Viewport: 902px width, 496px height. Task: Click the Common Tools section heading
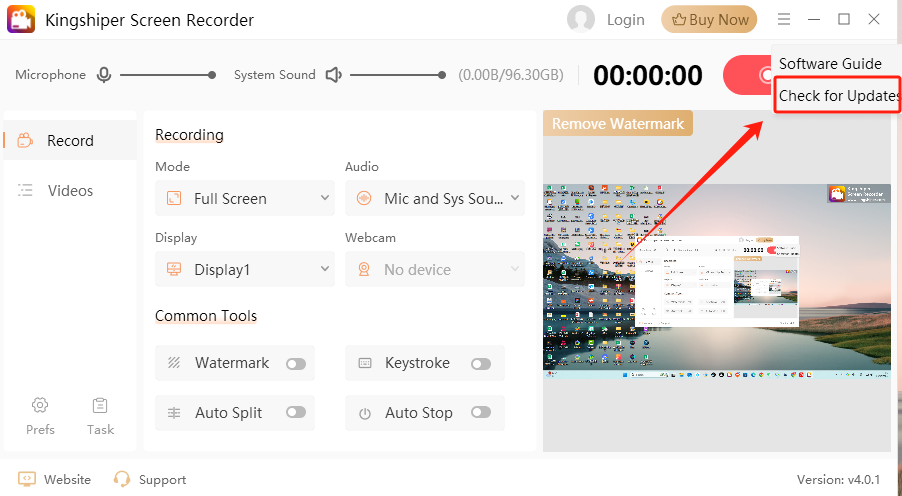click(206, 316)
